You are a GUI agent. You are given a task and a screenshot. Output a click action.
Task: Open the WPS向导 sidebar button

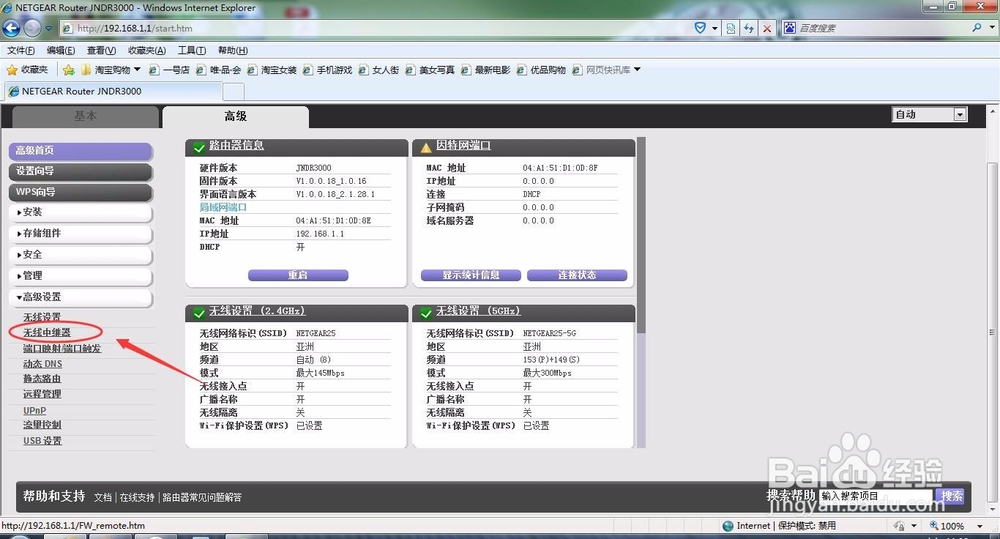point(80,192)
